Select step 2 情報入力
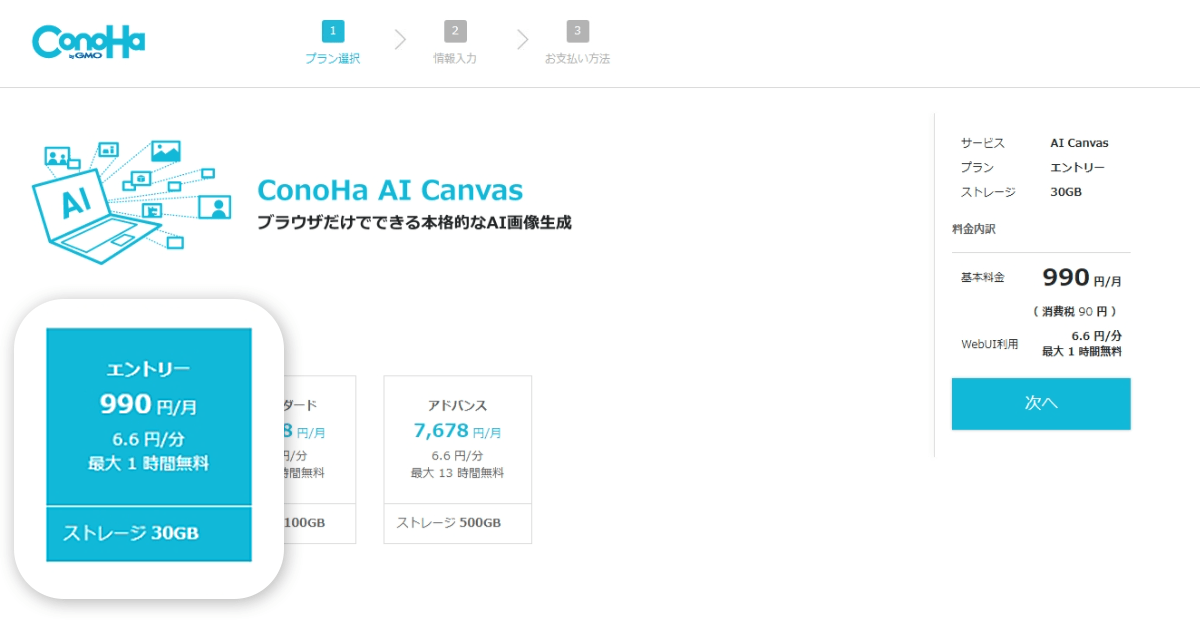The image size is (1200, 620). pos(455,44)
